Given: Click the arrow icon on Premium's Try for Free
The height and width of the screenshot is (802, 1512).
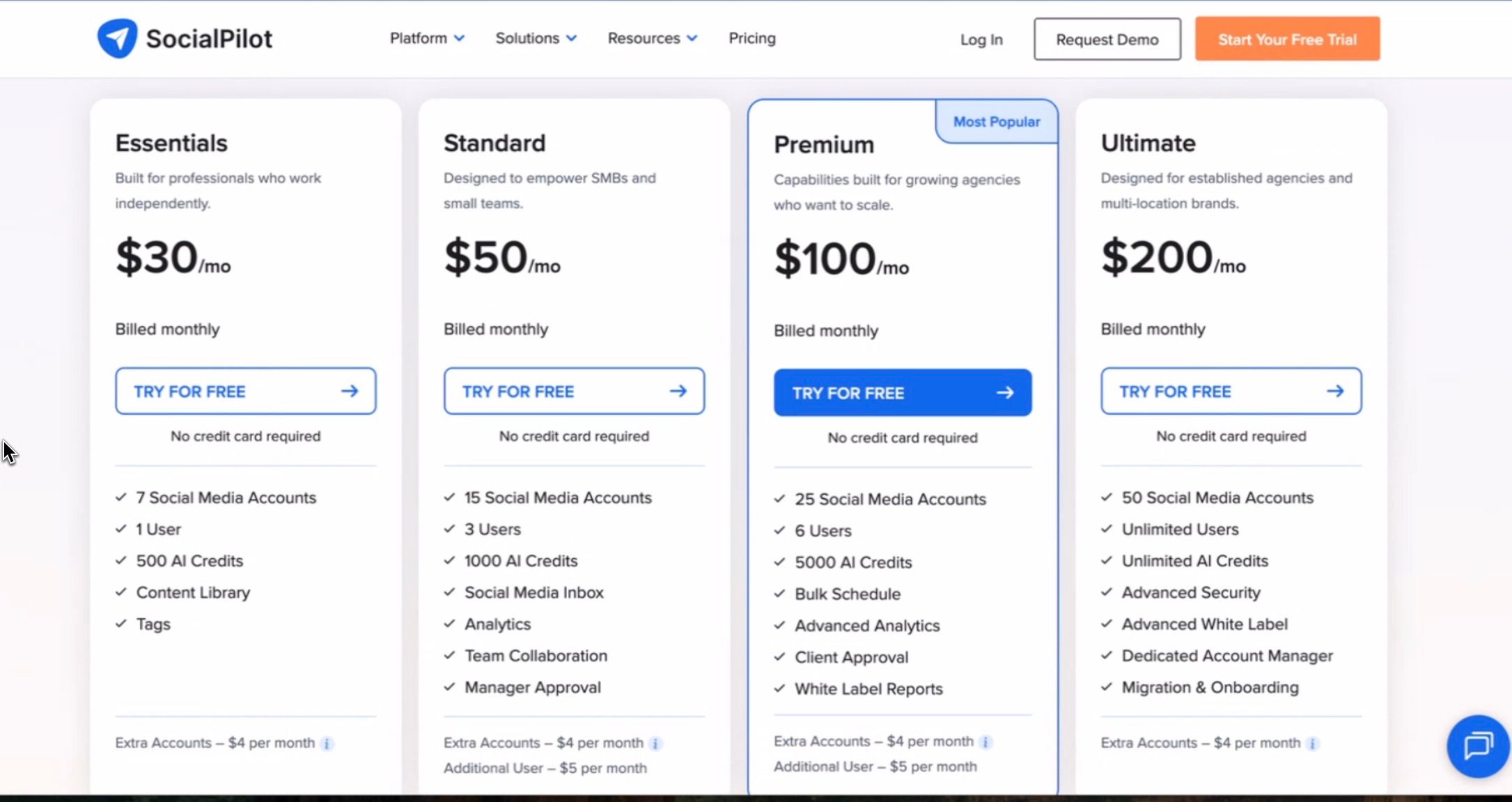Looking at the screenshot, I should [1005, 392].
